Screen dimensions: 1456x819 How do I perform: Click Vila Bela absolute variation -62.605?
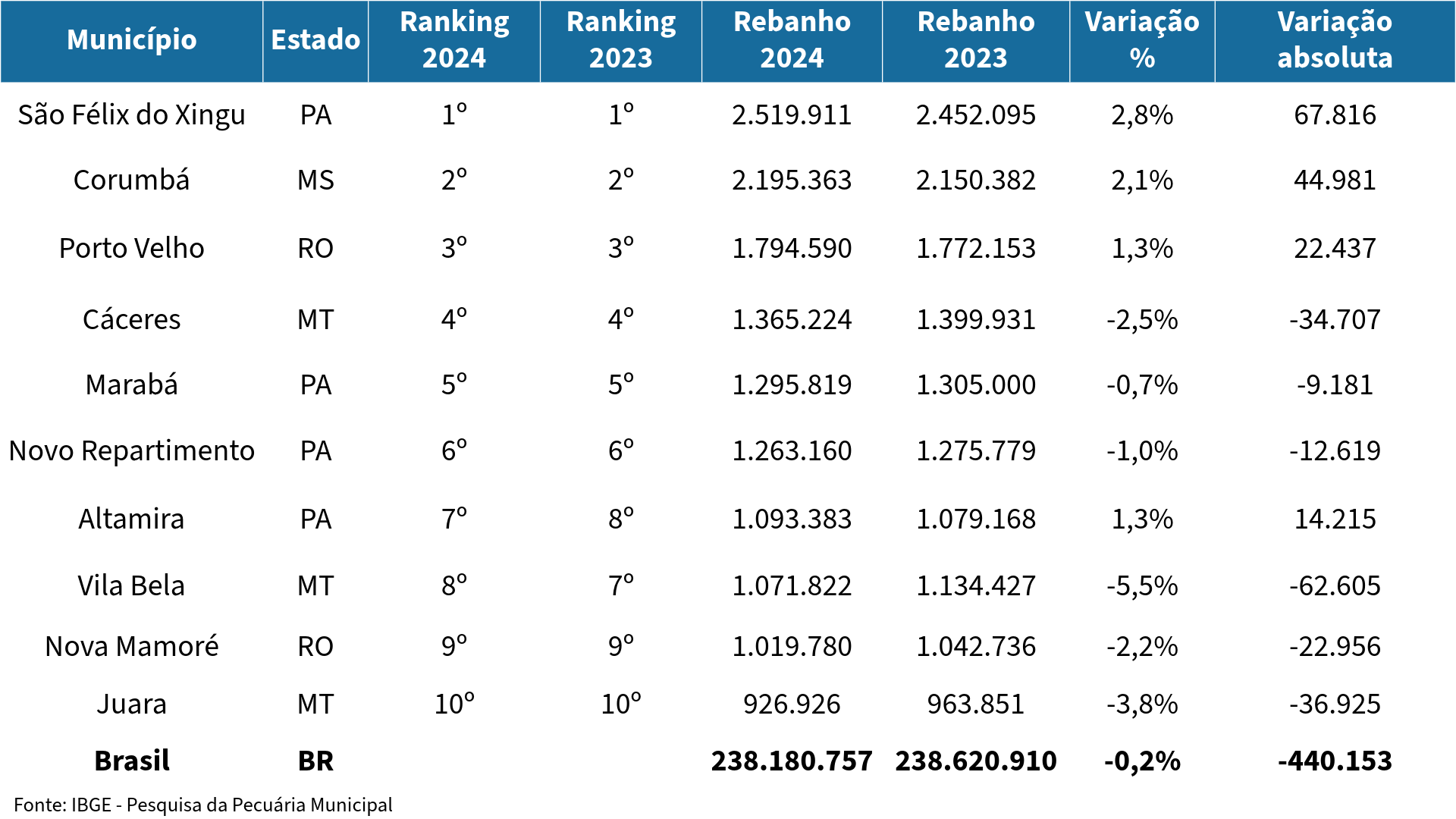[1335, 586]
